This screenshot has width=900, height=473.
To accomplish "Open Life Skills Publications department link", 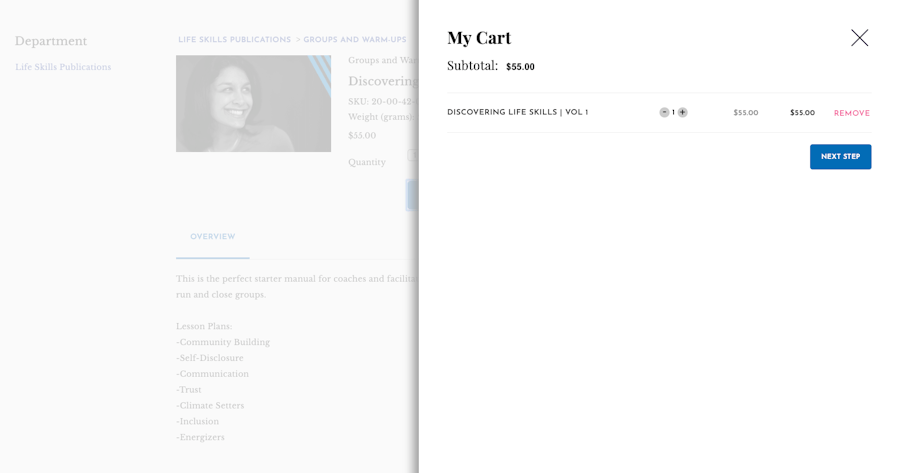I will pyautogui.click(x=63, y=67).
